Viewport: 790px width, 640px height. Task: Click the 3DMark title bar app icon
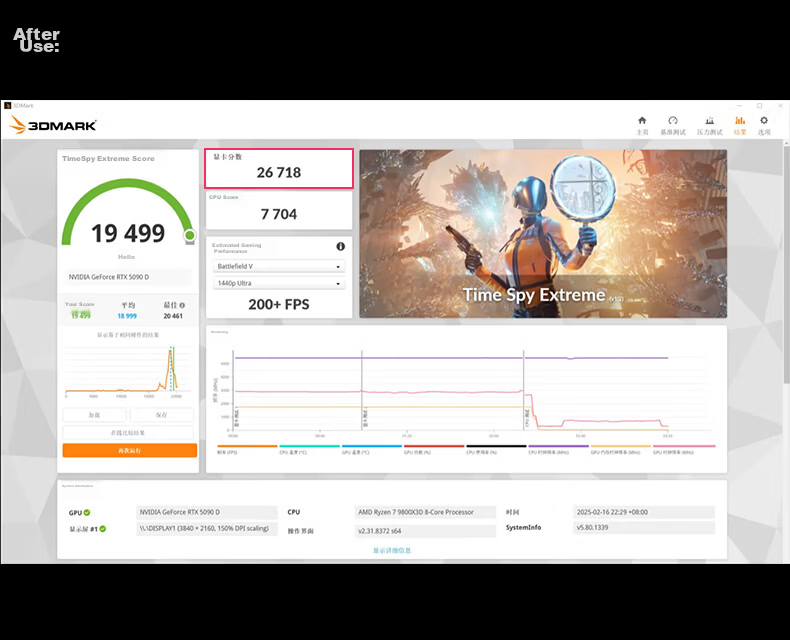click(7, 105)
